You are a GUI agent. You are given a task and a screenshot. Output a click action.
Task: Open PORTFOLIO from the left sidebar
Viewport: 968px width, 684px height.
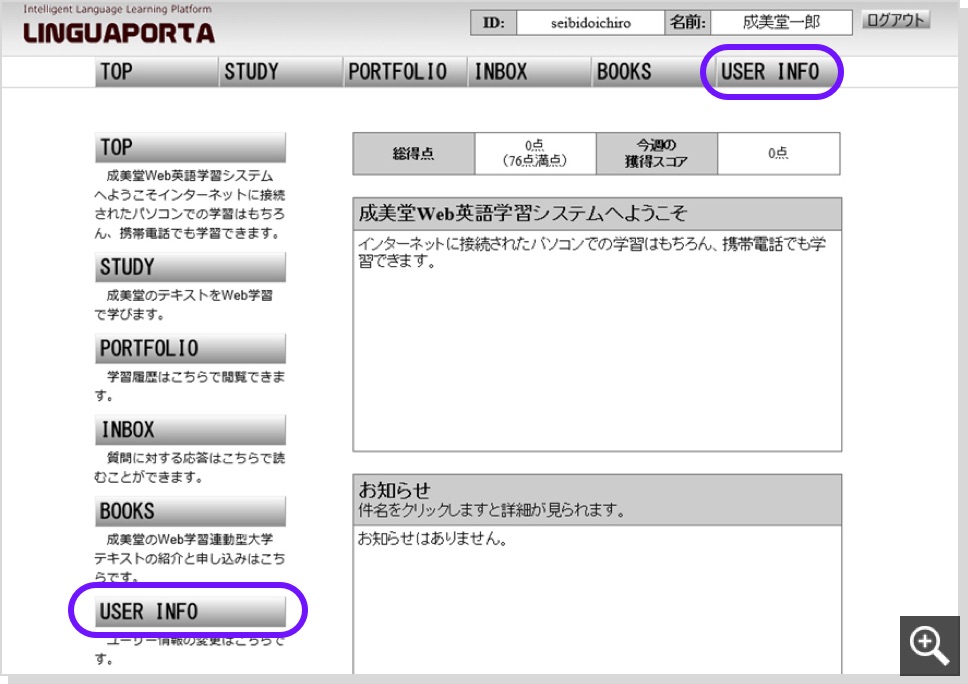point(190,347)
